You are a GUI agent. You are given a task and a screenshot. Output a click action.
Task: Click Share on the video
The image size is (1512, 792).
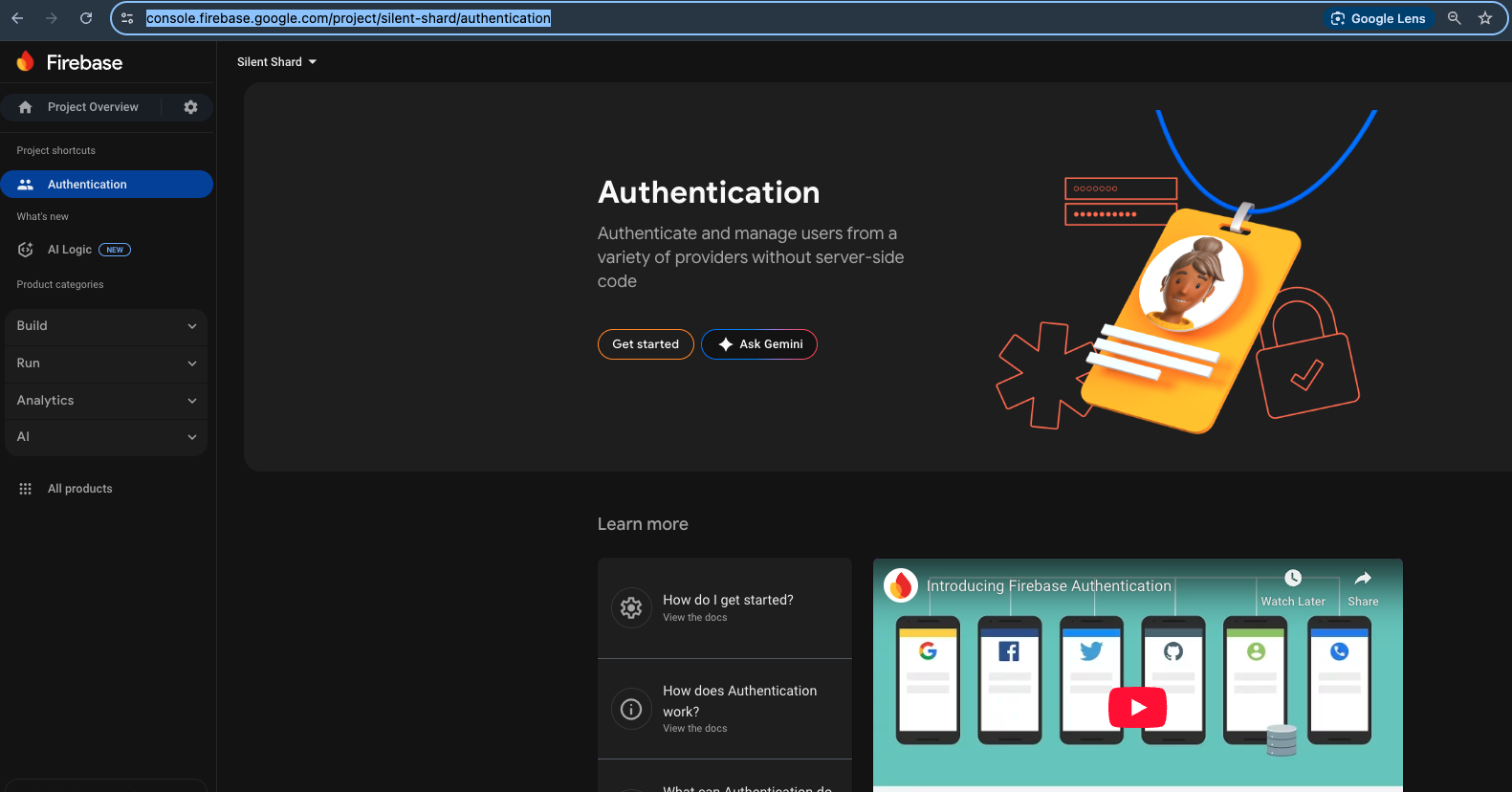[x=1363, y=588]
